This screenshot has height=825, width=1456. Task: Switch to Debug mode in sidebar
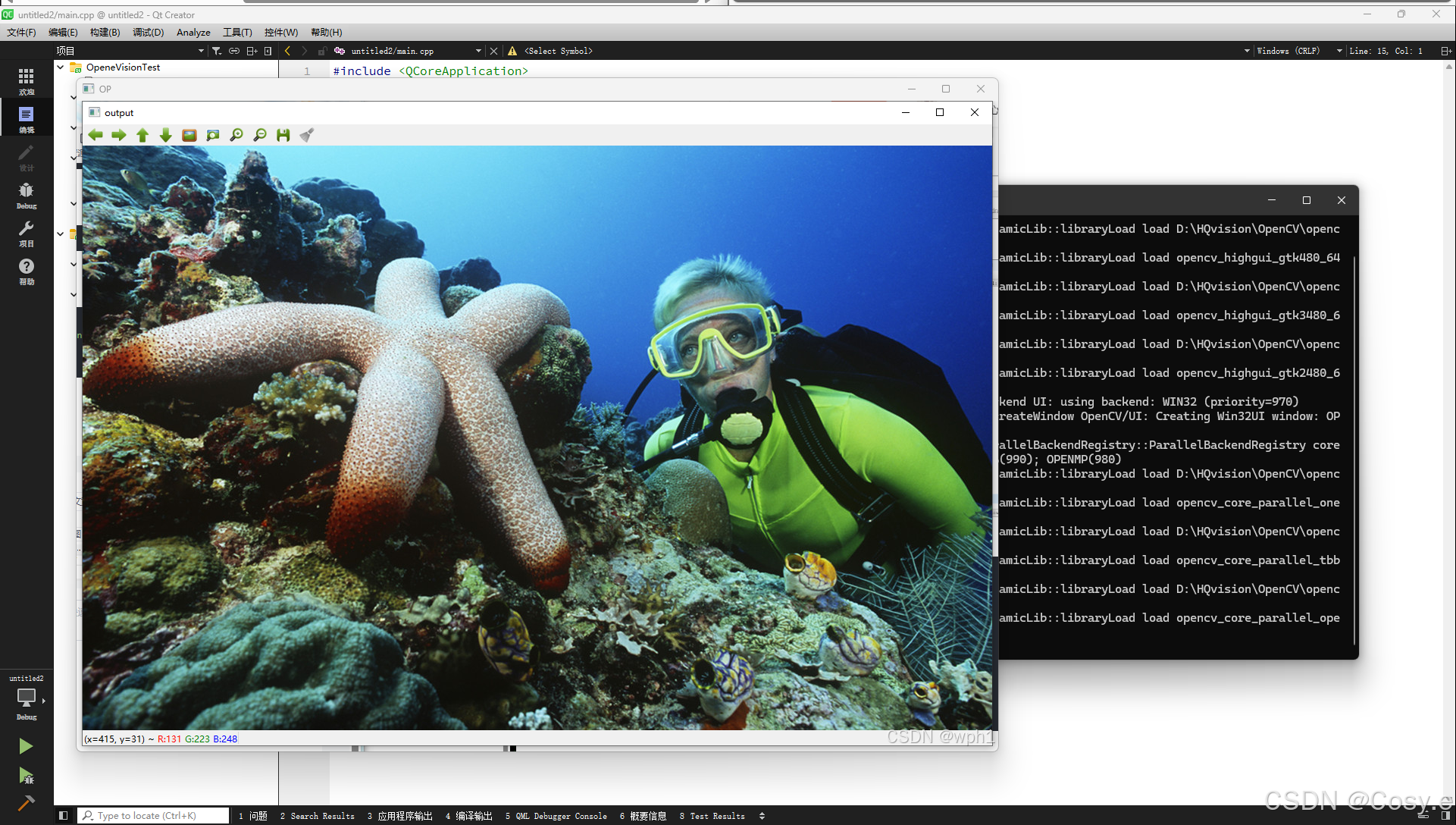pyautogui.click(x=26, y=195)
